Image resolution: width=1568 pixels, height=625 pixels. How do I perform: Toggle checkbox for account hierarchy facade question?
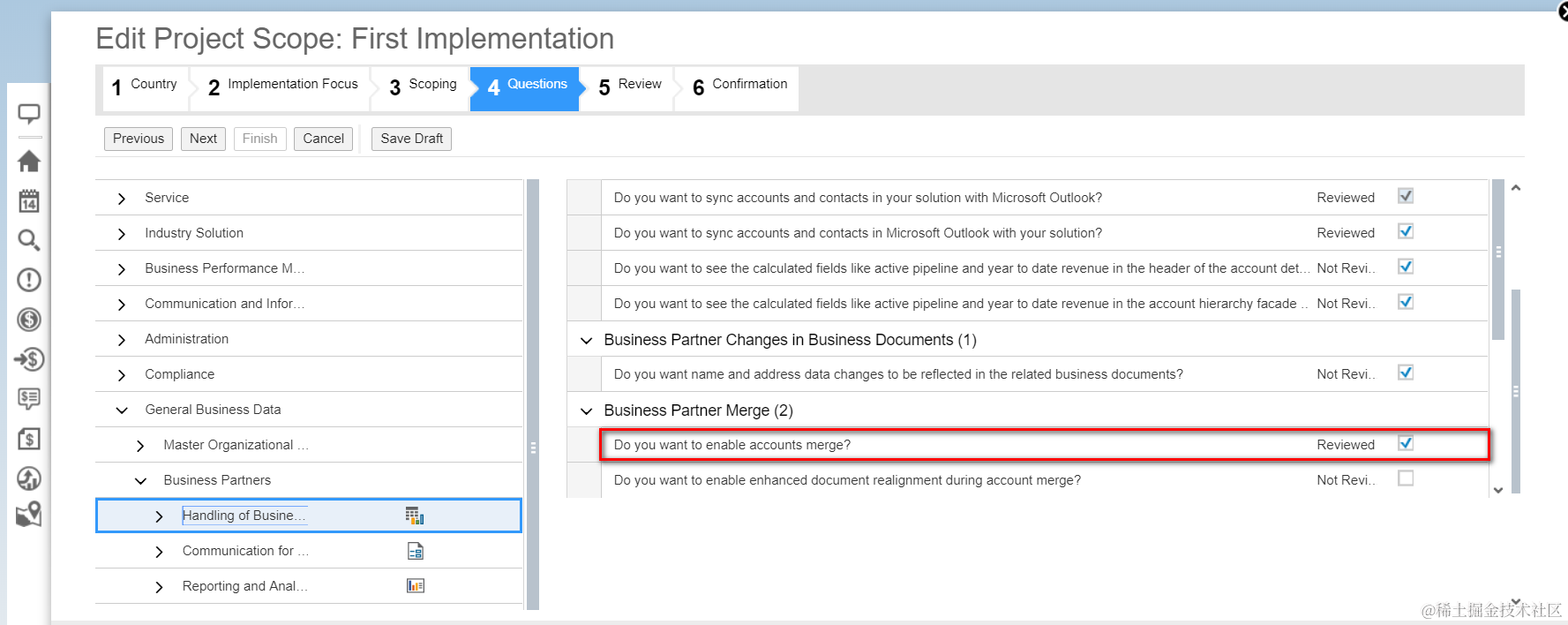[x=1406, y=302]
